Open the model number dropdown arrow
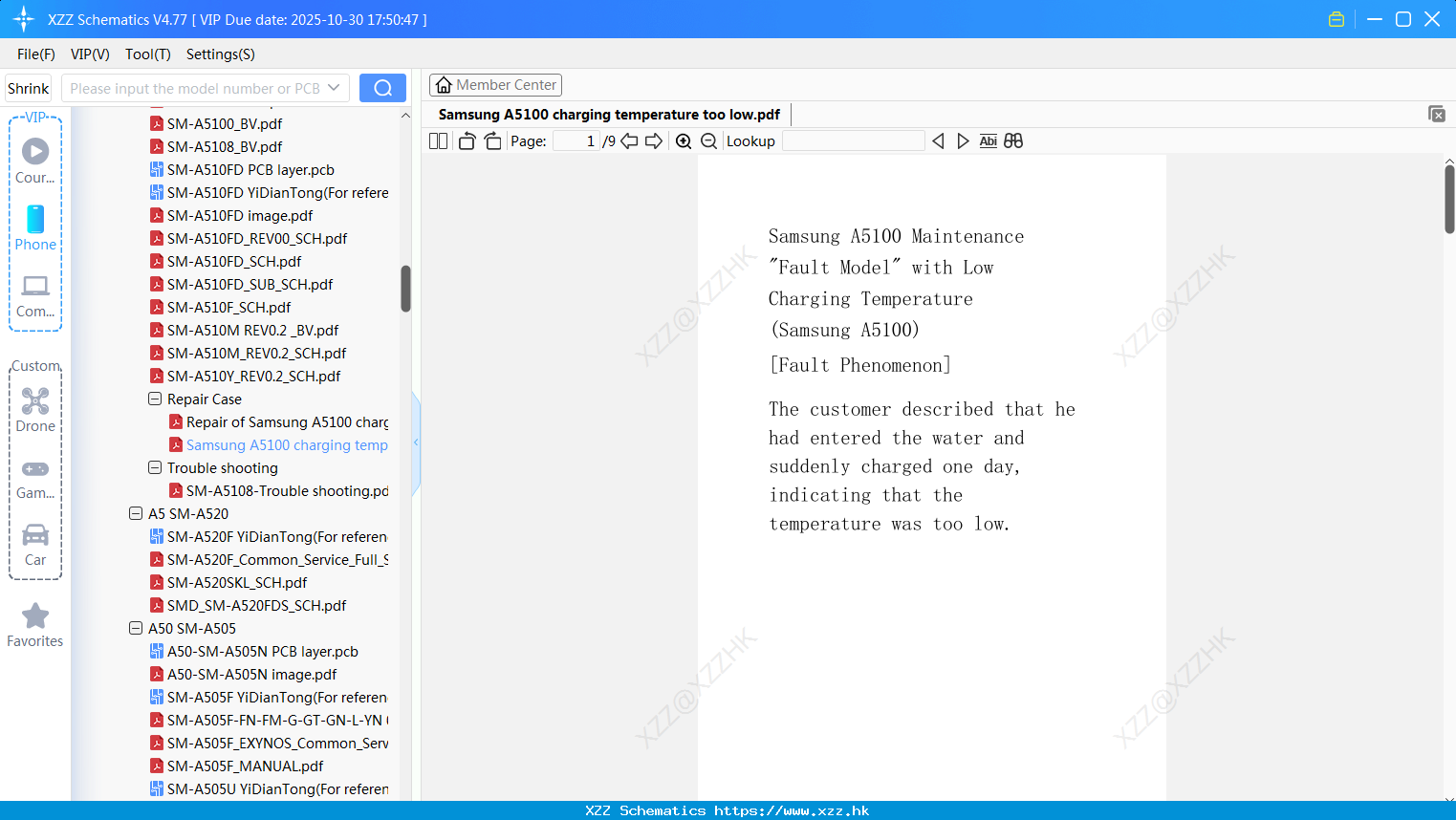Screen dimensions: 1456x820 [334, 88]
